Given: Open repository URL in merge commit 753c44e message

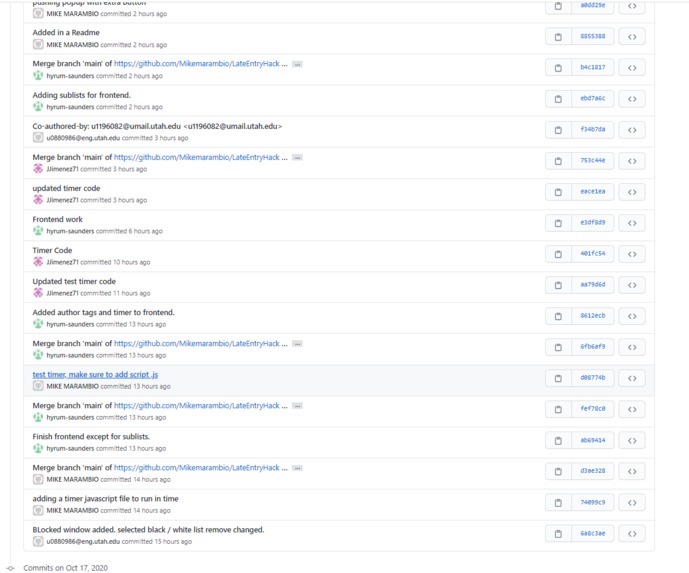Looking at the screenshot, I should pos(197,157).
